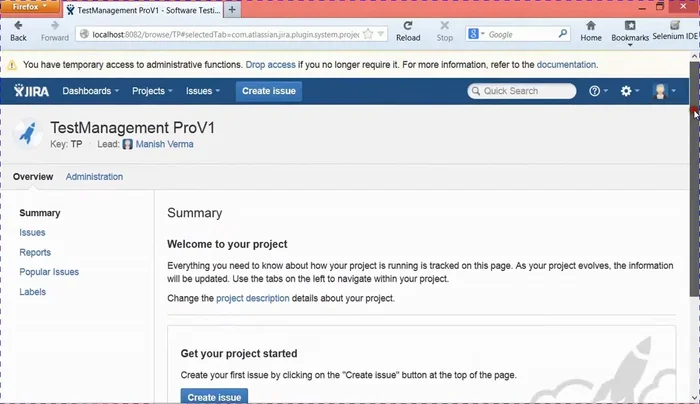The image size is (700, 404).
Task: Click the warning triangle icon
Action: pyautogui.click(x=12, y=65)
